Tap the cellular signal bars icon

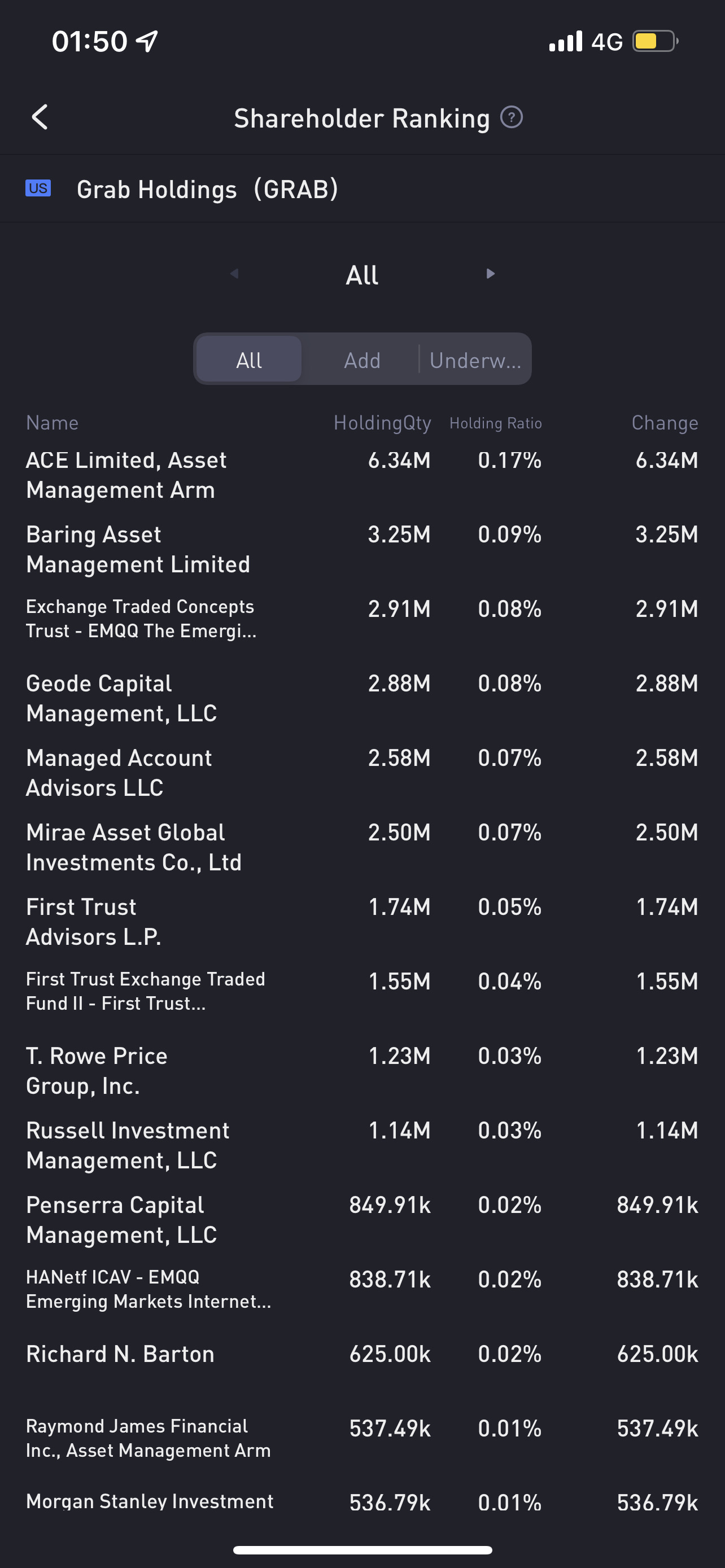click(566, 41)
